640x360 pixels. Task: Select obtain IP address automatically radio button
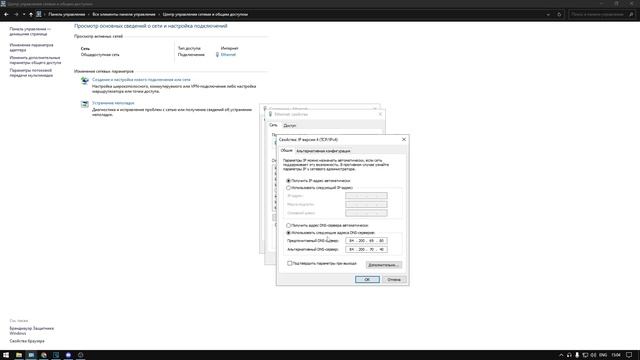pyautogui.click(x=289, y=180)
